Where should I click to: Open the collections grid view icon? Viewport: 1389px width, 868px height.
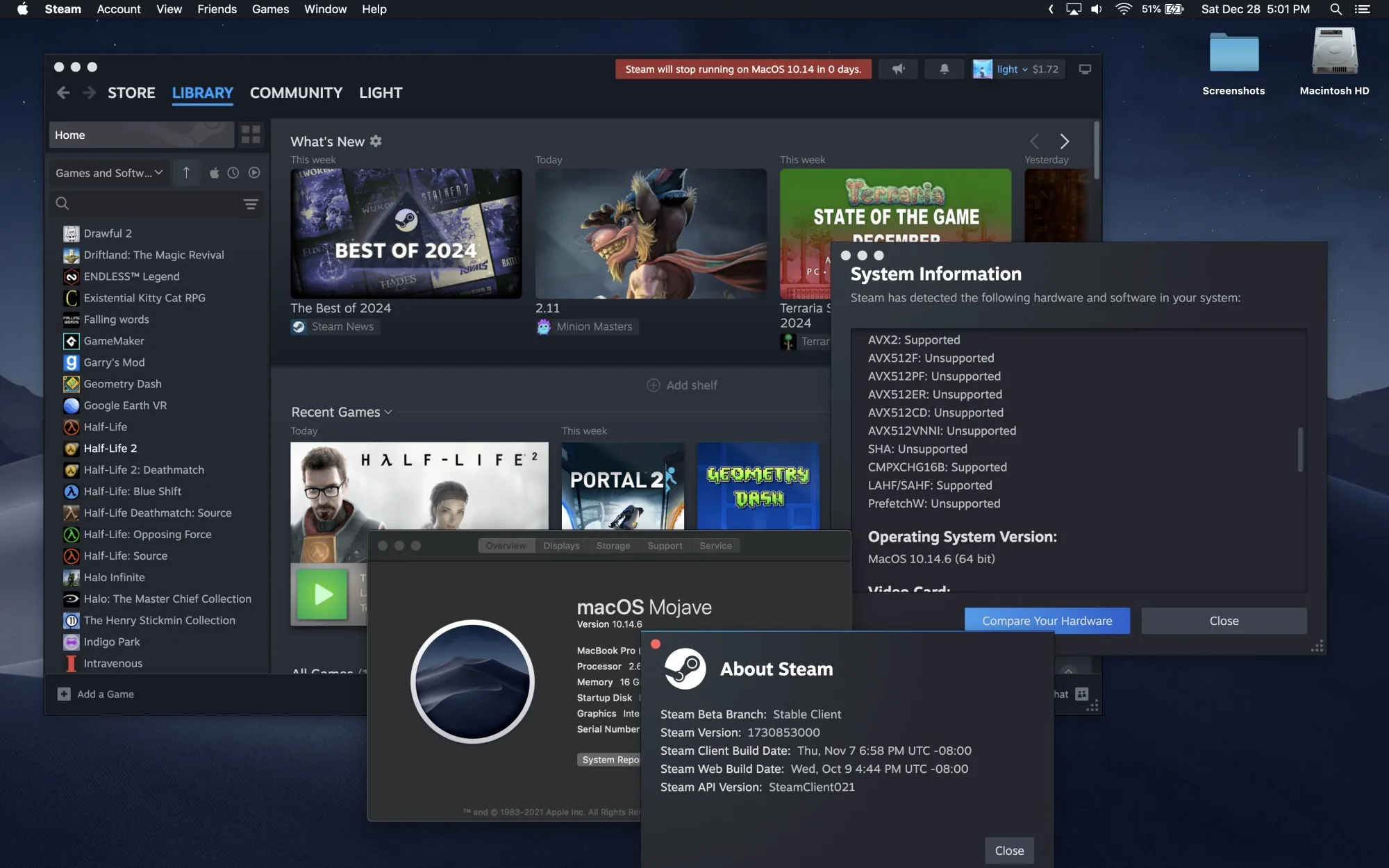(251, 135)
